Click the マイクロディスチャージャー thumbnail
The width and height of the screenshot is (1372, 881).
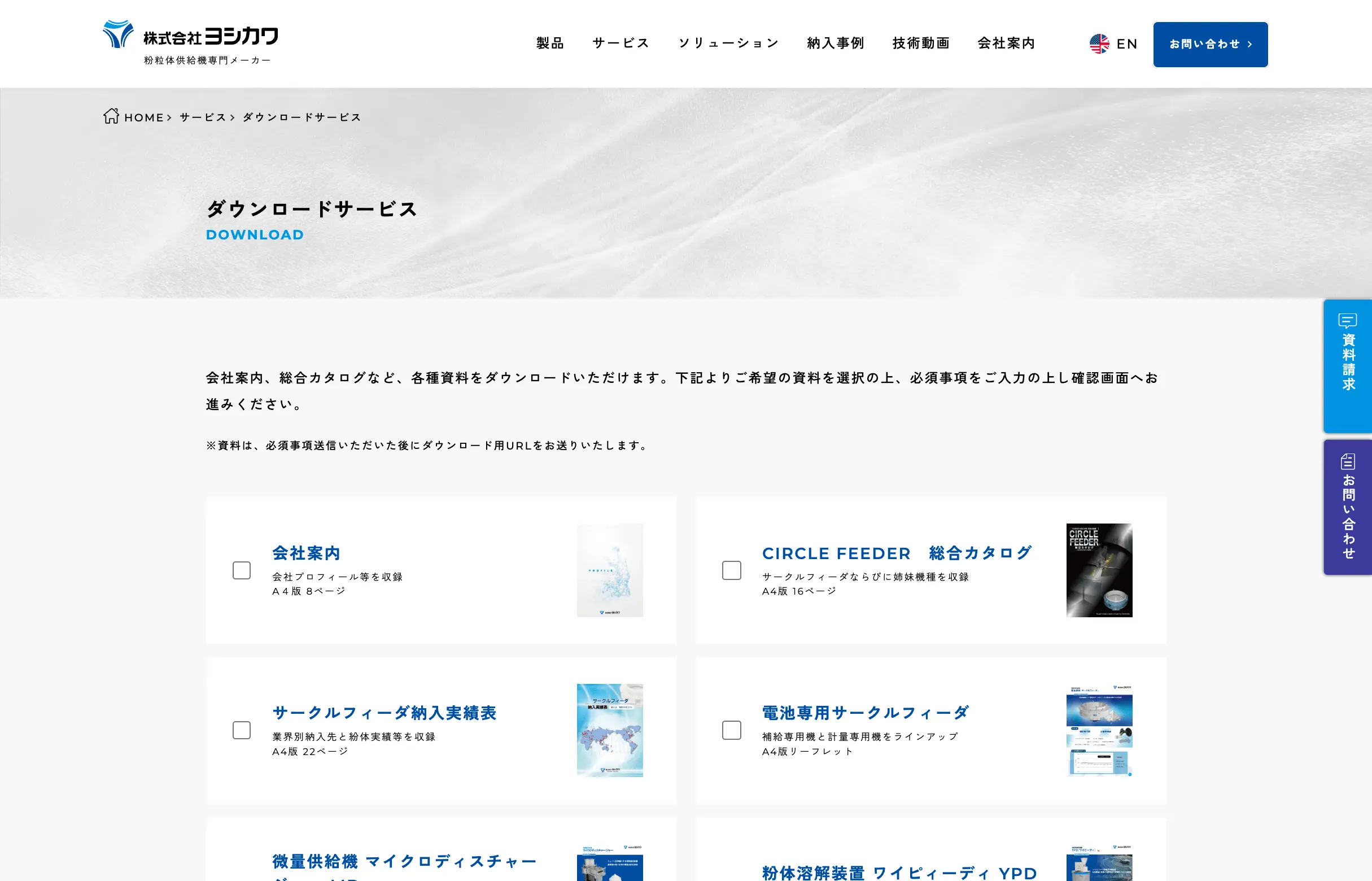[x=610, y=863]
